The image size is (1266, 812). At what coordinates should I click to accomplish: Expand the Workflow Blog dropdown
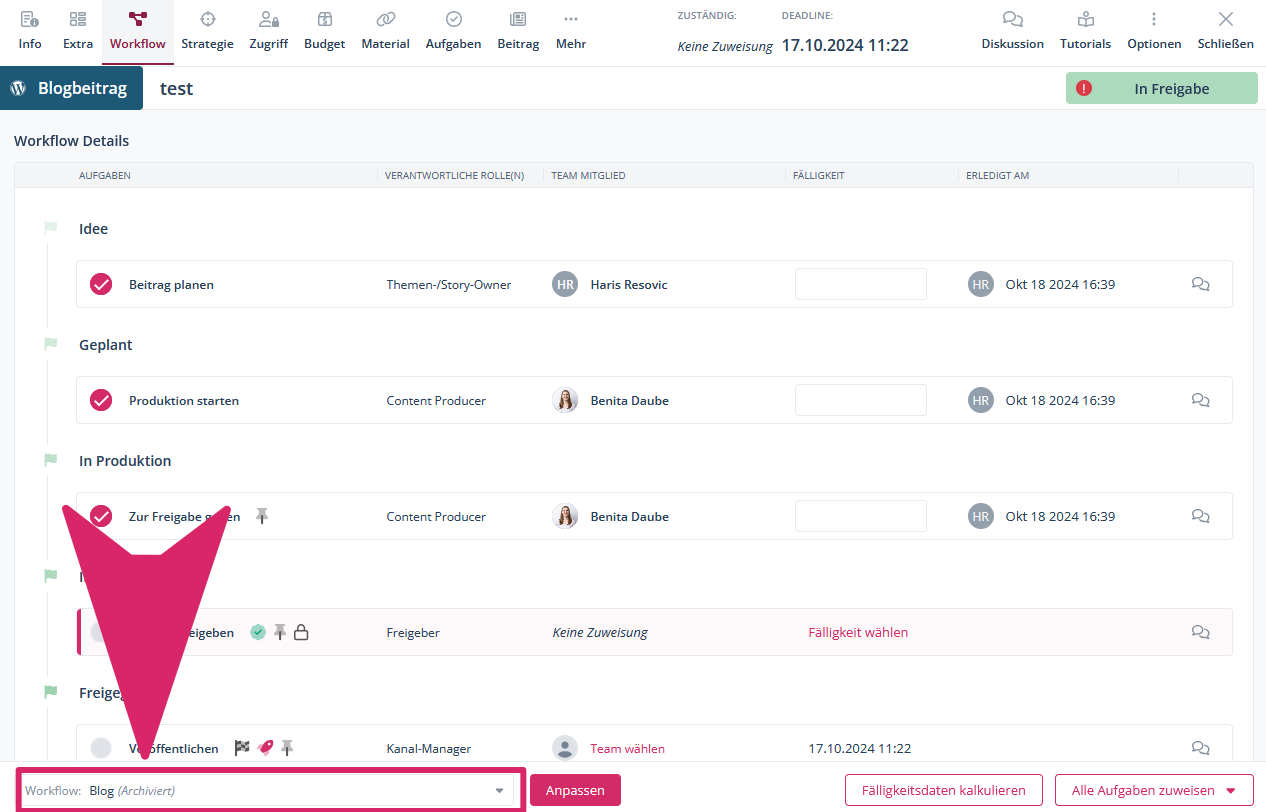point(499,791)
